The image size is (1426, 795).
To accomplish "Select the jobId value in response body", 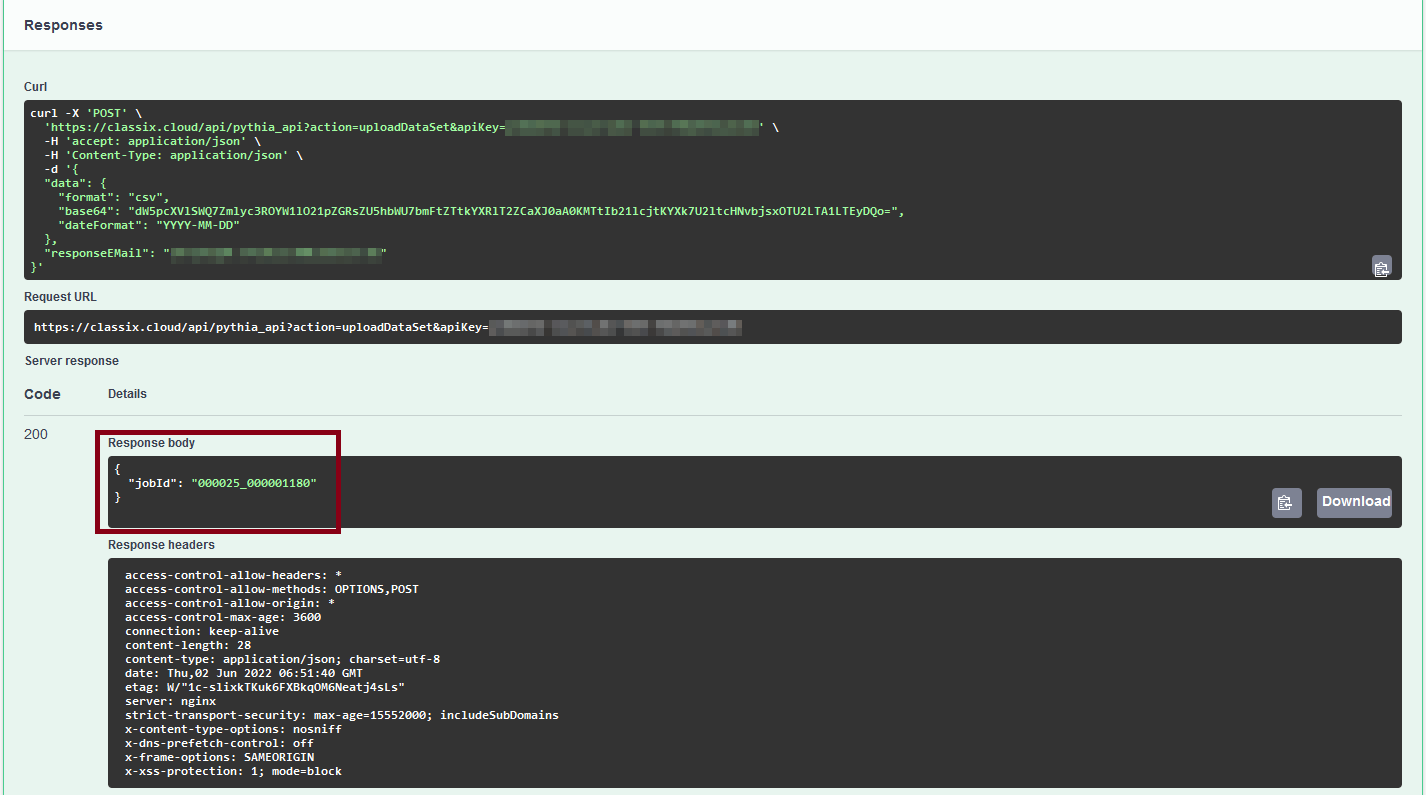I will pyautogui.click(x=253, y=483).
